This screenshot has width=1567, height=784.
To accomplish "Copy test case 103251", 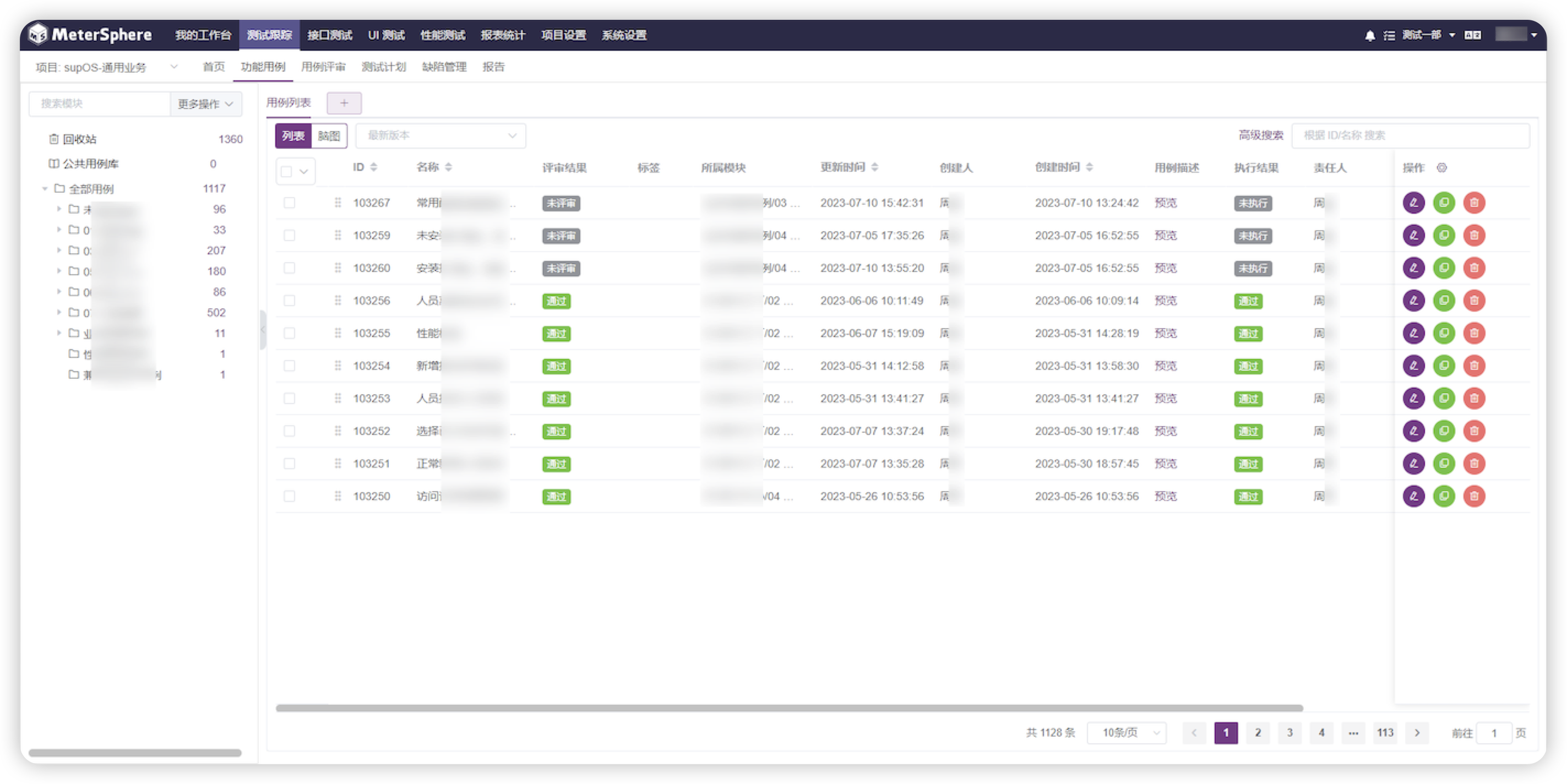I will (1444, 464).
